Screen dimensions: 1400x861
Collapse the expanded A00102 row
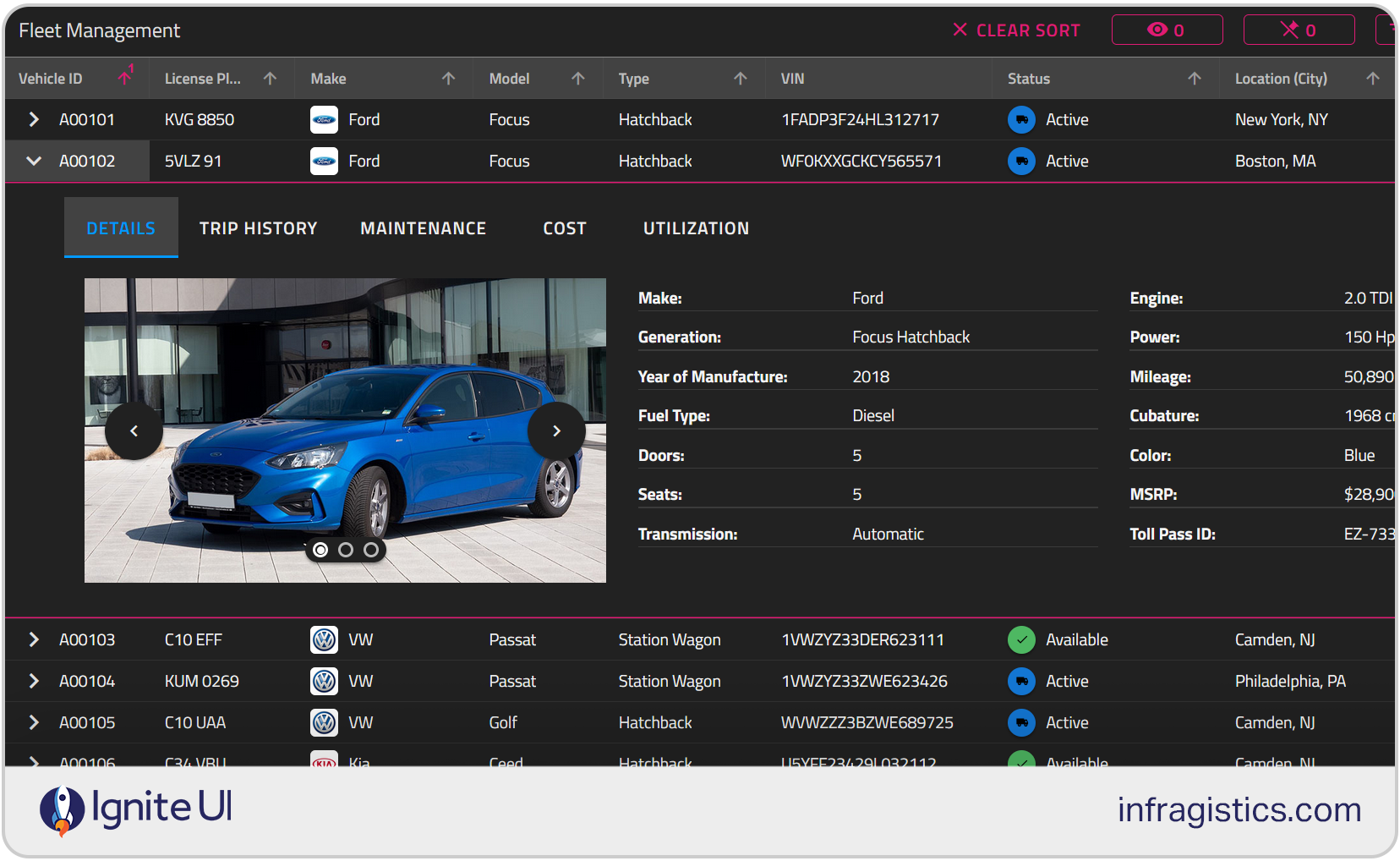33,161
